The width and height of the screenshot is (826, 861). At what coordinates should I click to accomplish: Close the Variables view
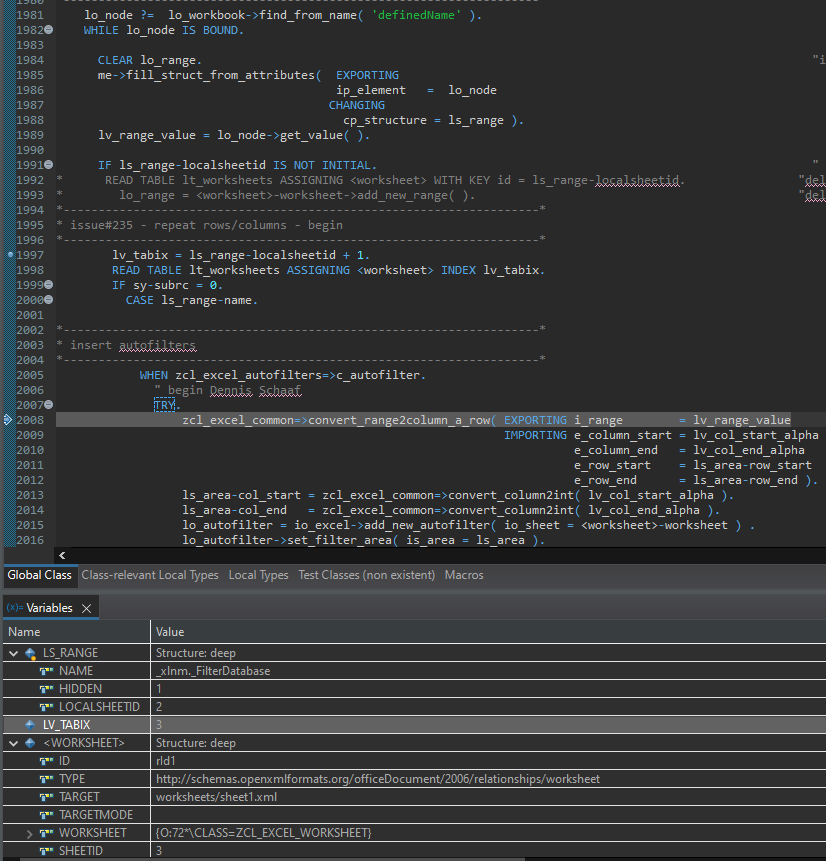tap(85, 606)
